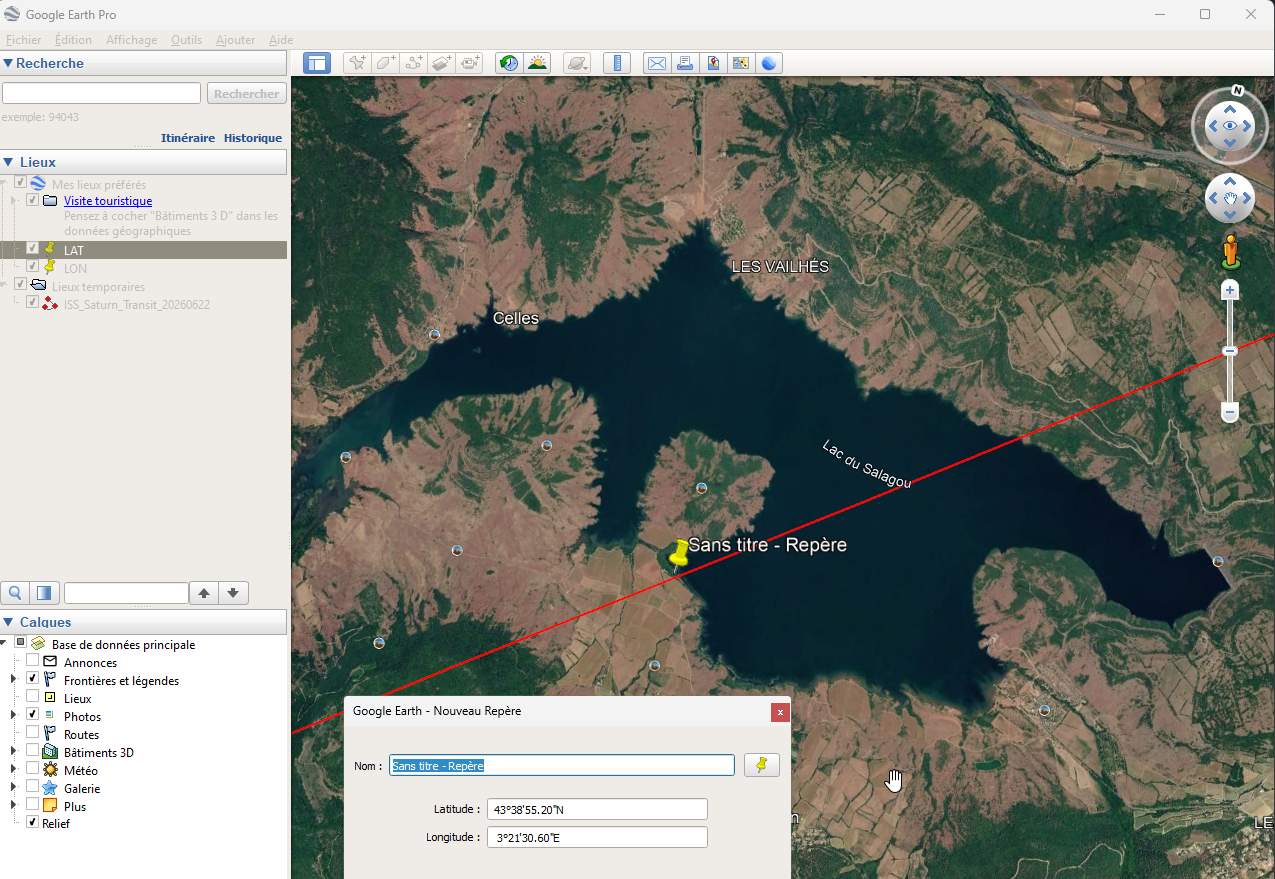The height and width of the screenshot is (879, 1275).
Task: Expand the Photos layer
Action: click(14, 715)
